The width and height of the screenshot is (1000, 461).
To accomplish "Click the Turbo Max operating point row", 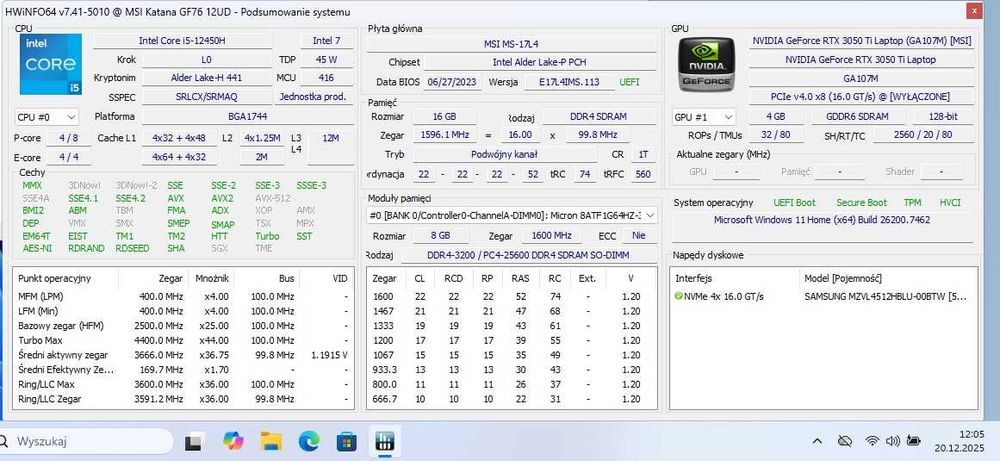I will click(183, 340).
